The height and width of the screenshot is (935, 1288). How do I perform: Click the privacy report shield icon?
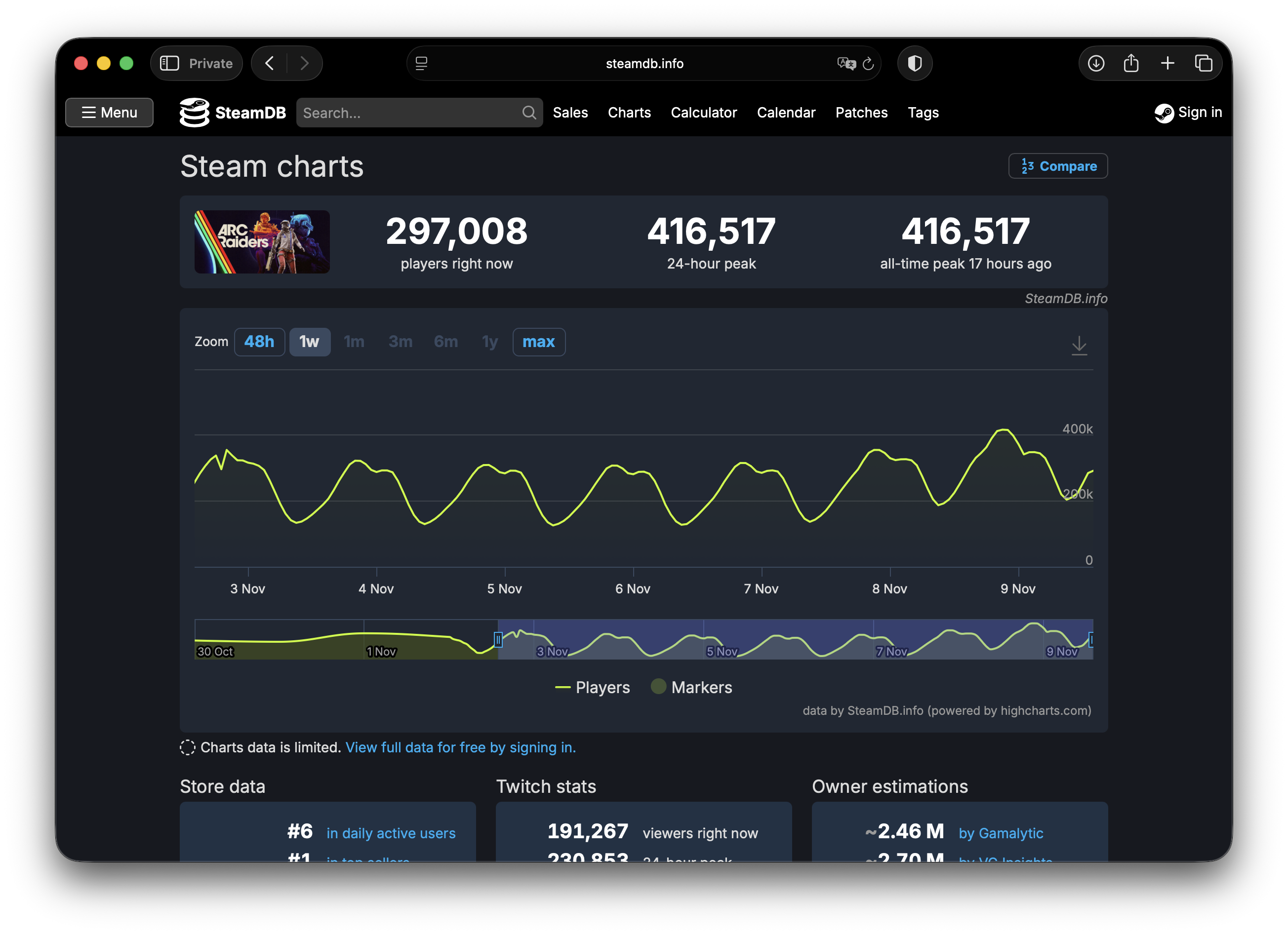(915, 64)
